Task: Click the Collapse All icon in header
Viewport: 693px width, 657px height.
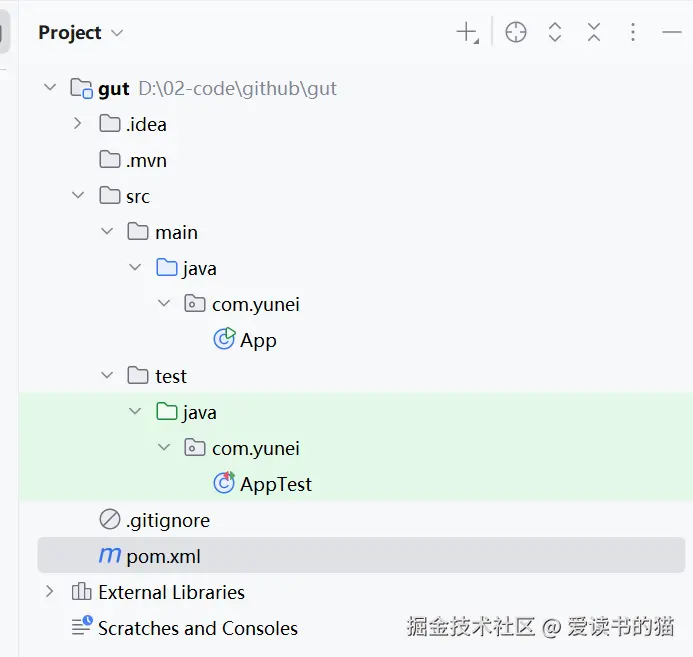Action: point(594,32)
